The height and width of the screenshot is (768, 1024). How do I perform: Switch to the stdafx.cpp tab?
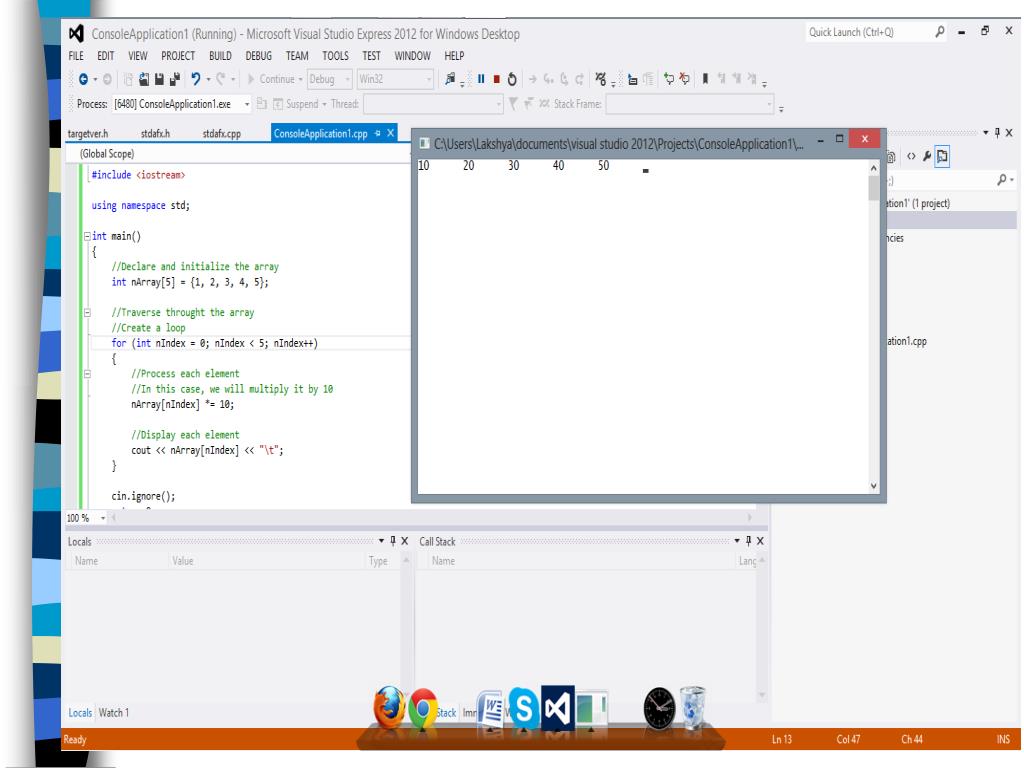click(x=221, y=133)
